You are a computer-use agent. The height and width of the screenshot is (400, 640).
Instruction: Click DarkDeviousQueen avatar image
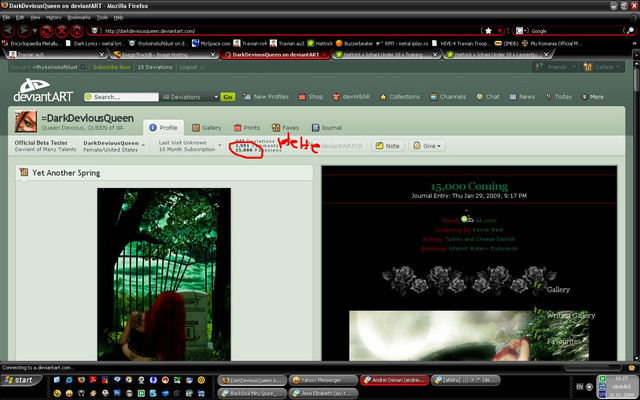26,121
